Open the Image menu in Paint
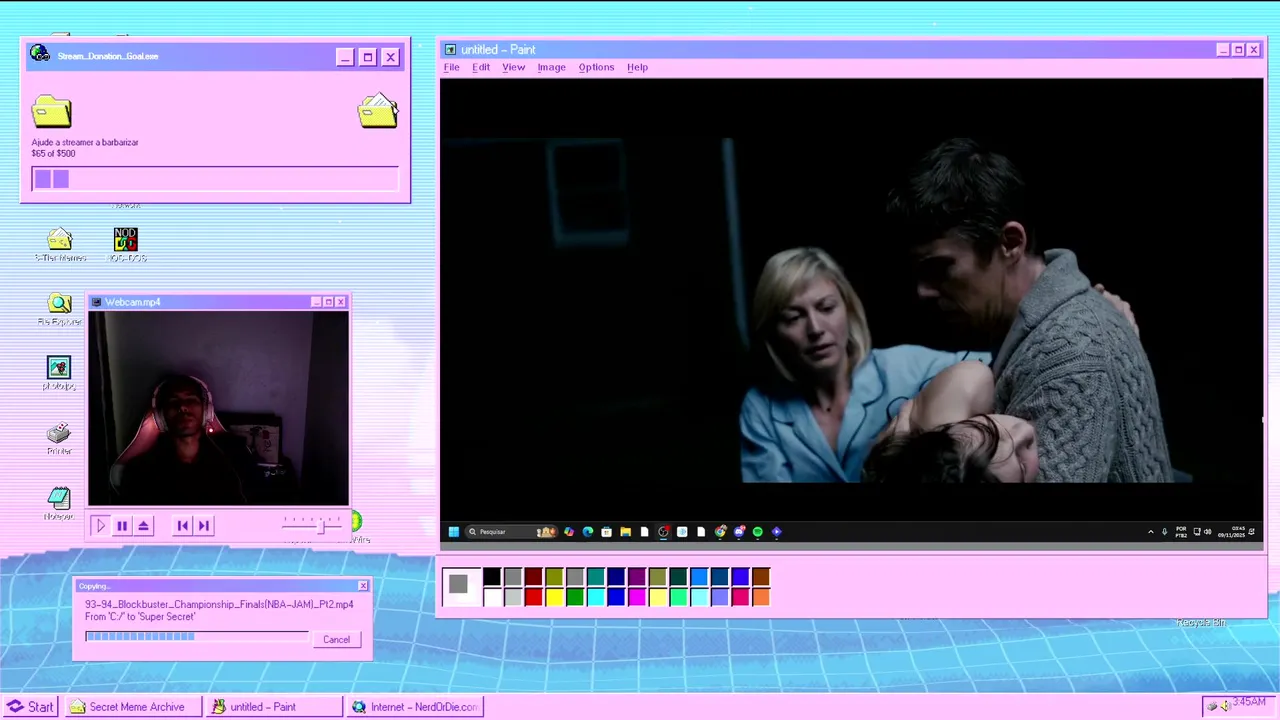Image resolution: width=1280 pixels, height=720 pixels. click(551, 67)
